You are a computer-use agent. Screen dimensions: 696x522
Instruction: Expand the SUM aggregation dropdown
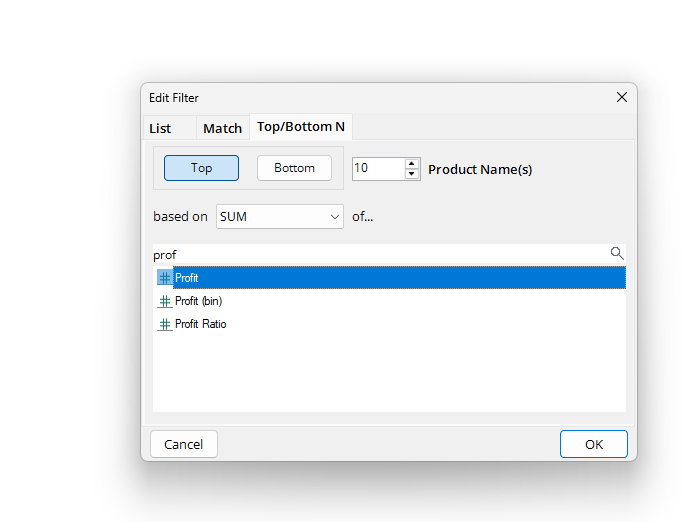click(279, 216)
